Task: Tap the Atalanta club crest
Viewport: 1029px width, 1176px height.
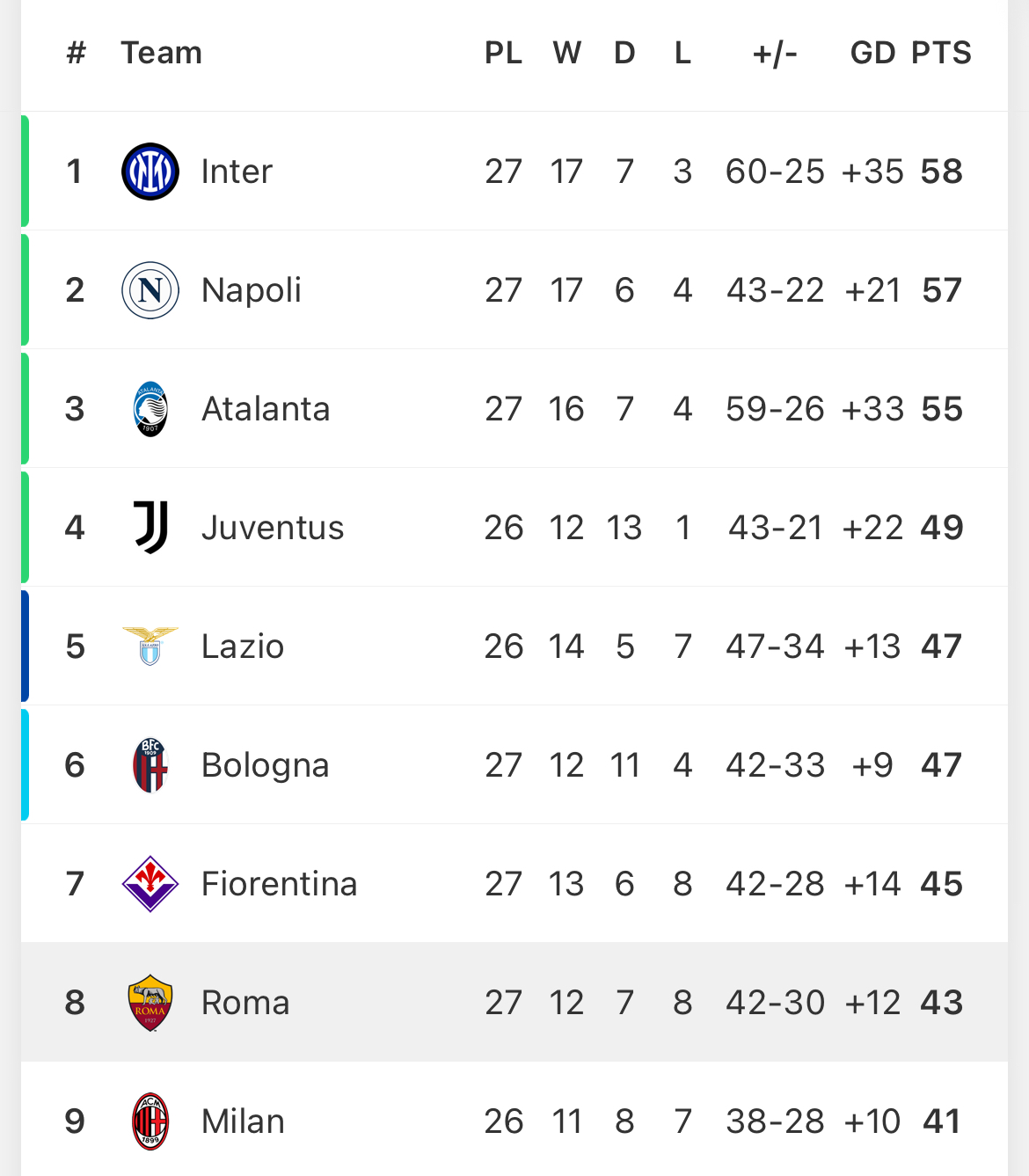Action: coord(150,409)
